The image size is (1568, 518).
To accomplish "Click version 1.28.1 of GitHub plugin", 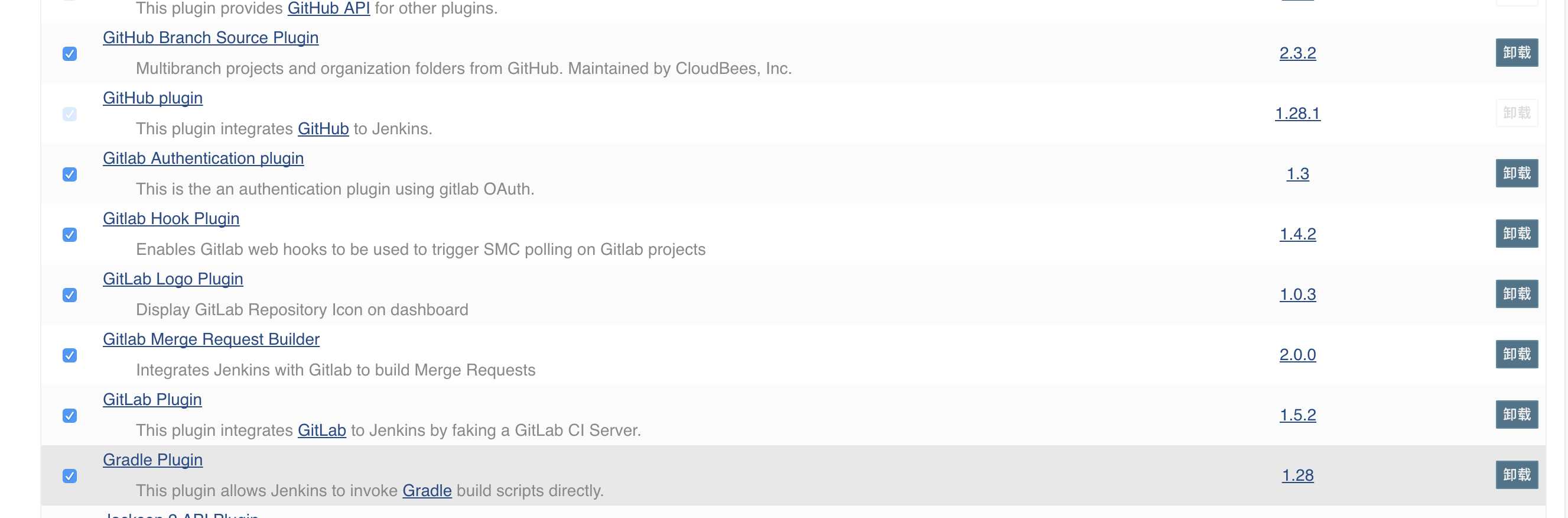I will pyautogui.click(x=1297, y=114).
